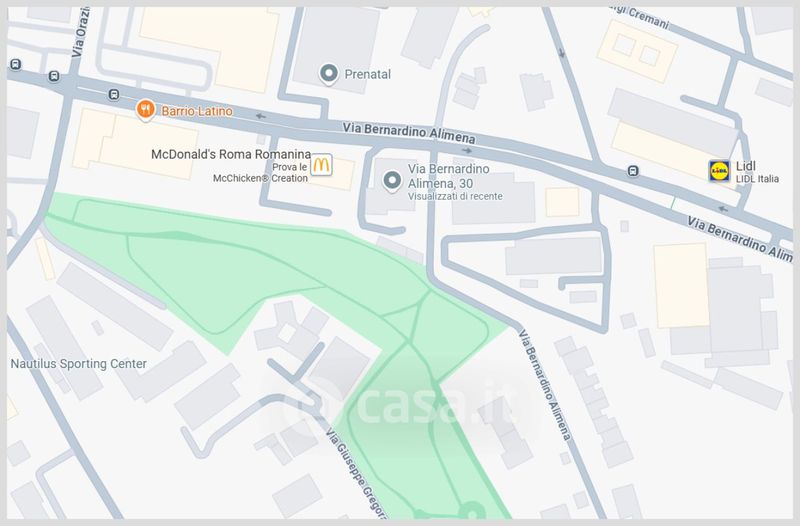This screenshot has height=526, width=800.
Task: Click the Prova le McChicken Creation promo
Action: coord(260,173)
